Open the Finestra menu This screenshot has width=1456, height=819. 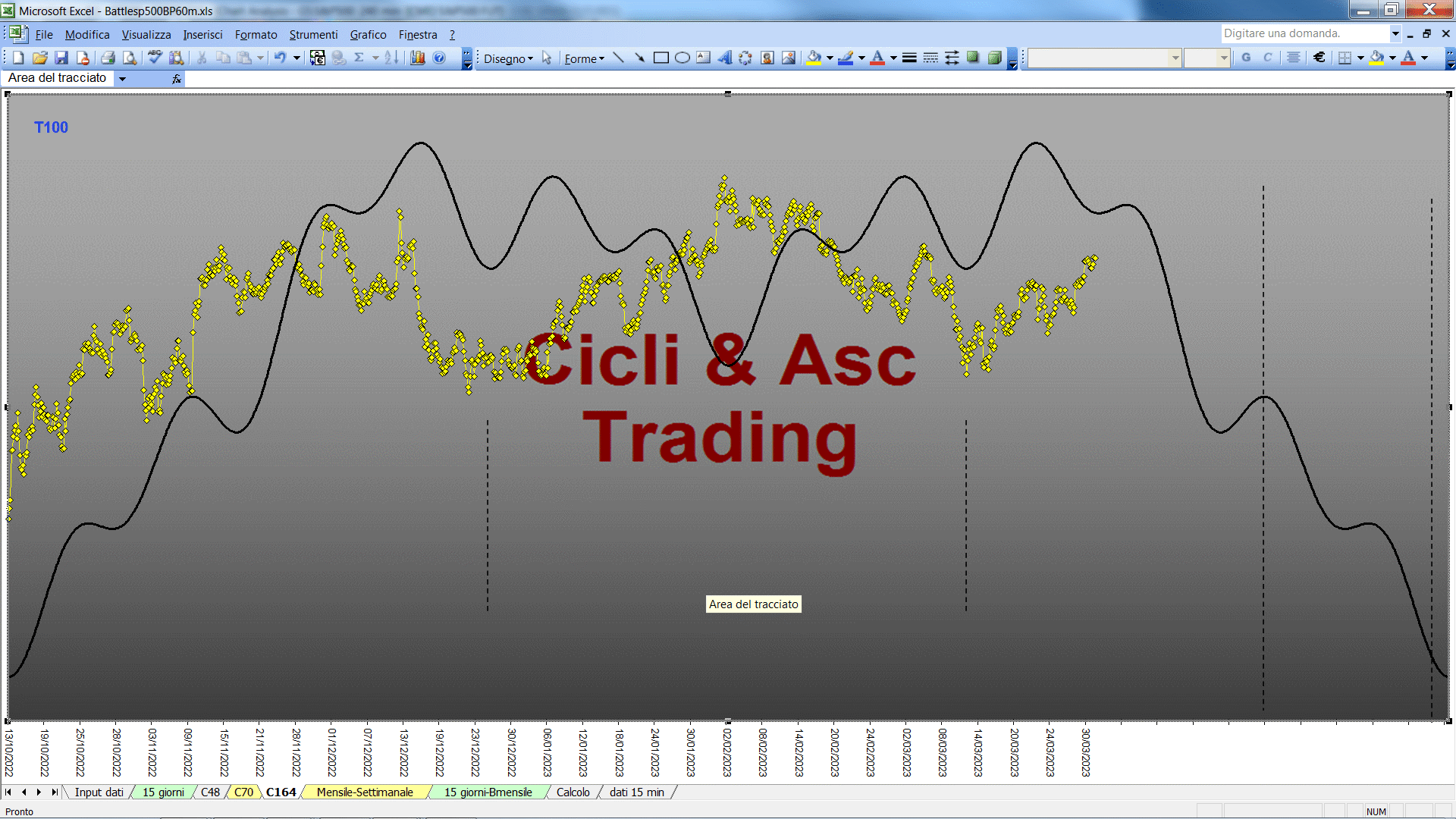418,35
